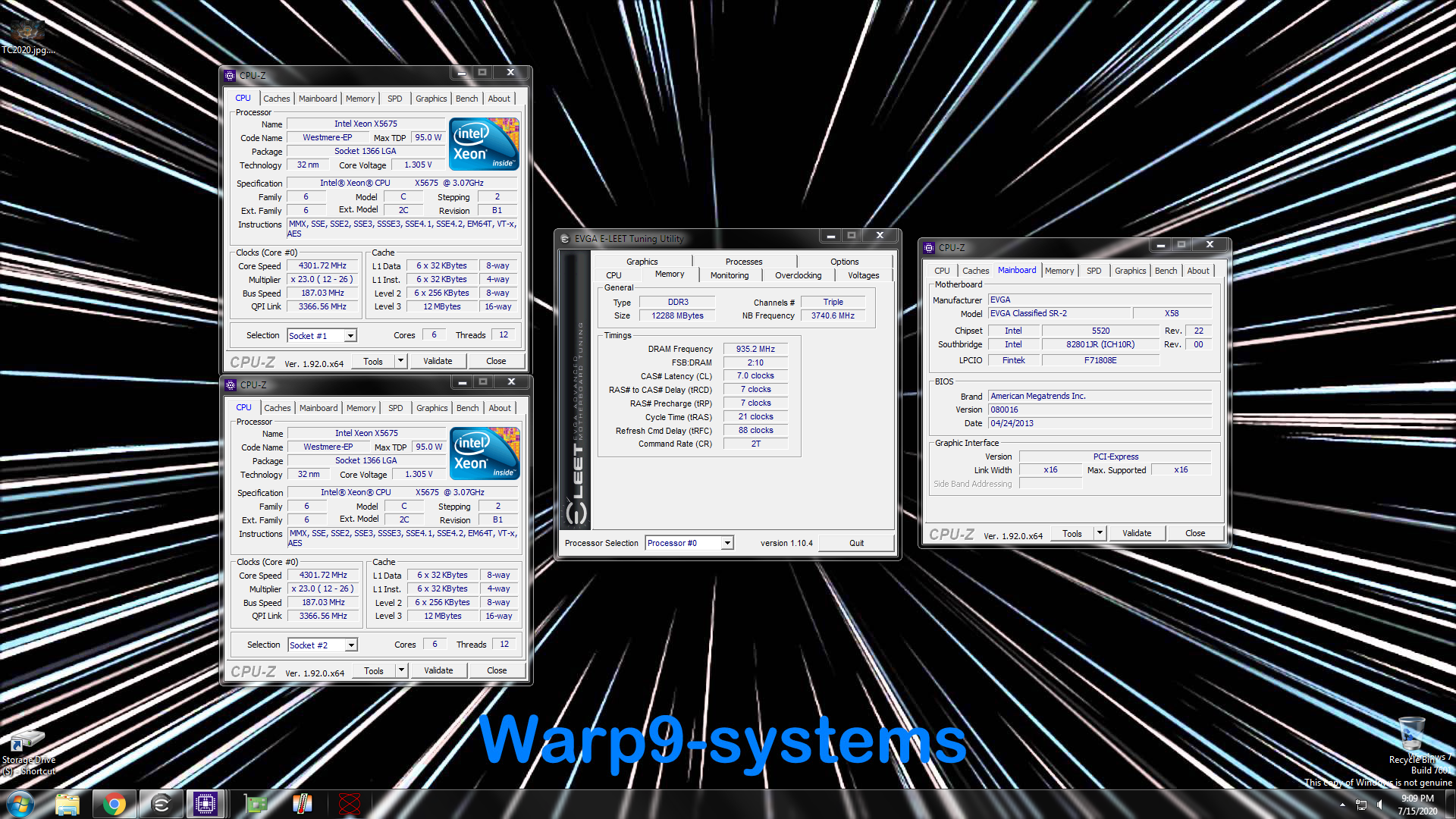Open the network tray icon
This screenshot has width=1456, height=819.
pyautogui.click(x=1361, y=805)
